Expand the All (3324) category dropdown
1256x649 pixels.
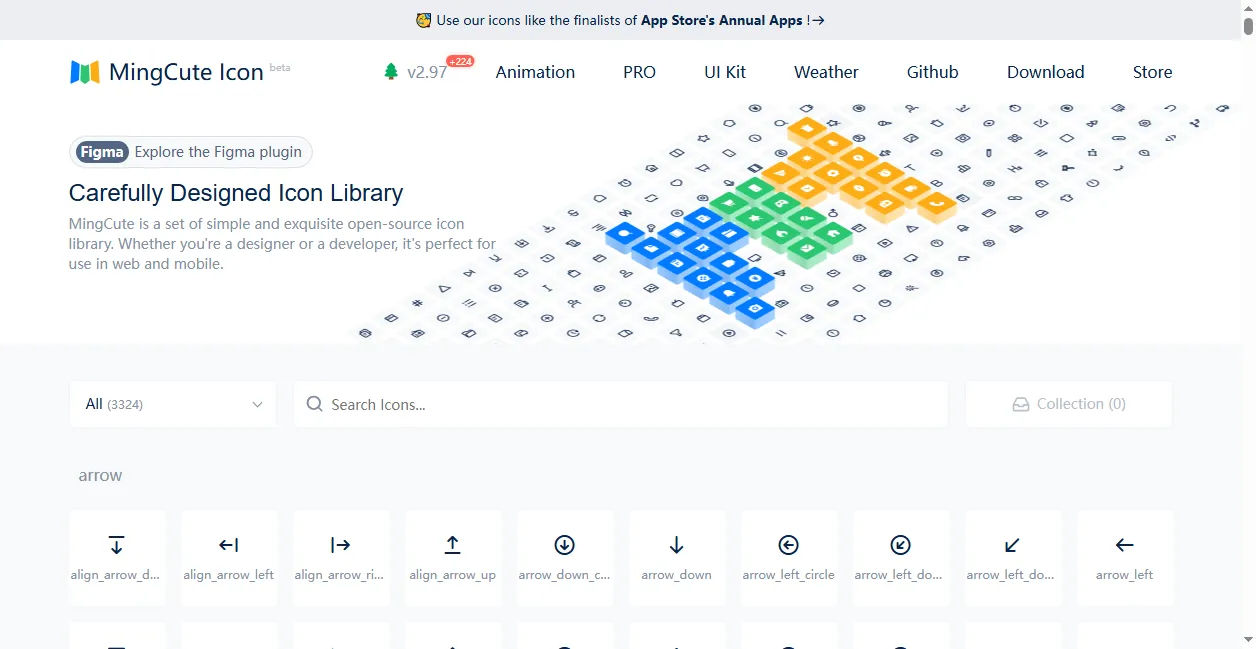173,404
